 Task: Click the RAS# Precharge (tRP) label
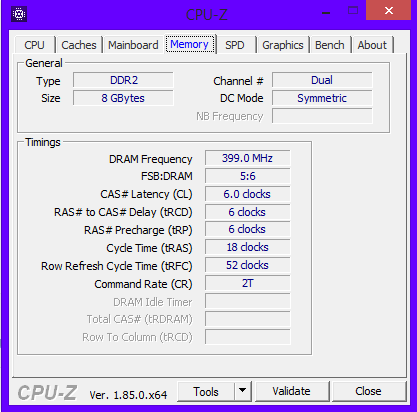tap(138, 230)
